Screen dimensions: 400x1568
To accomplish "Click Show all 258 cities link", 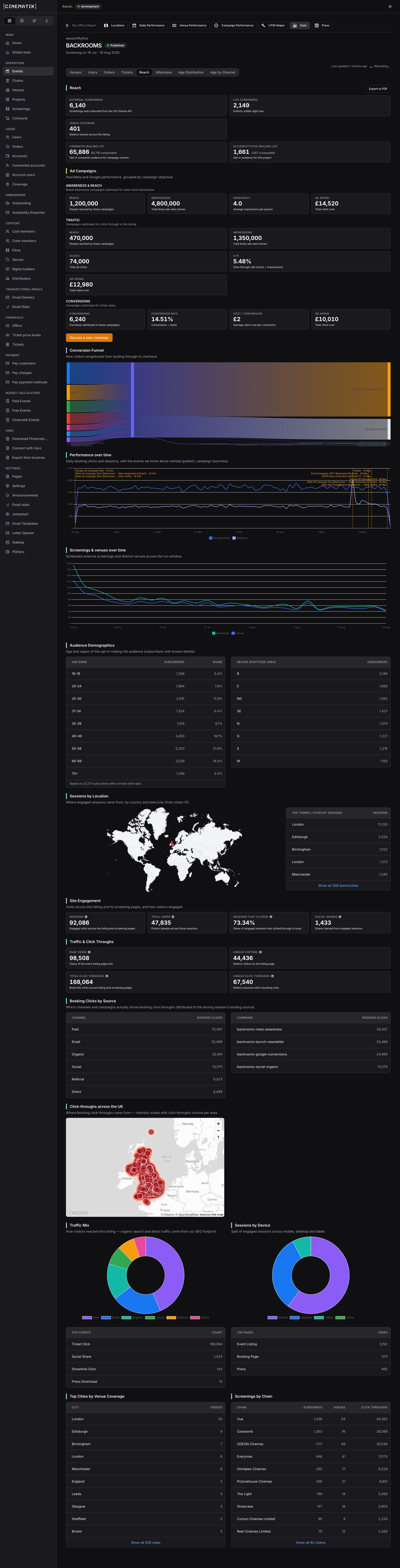I will coord(146,1542).
